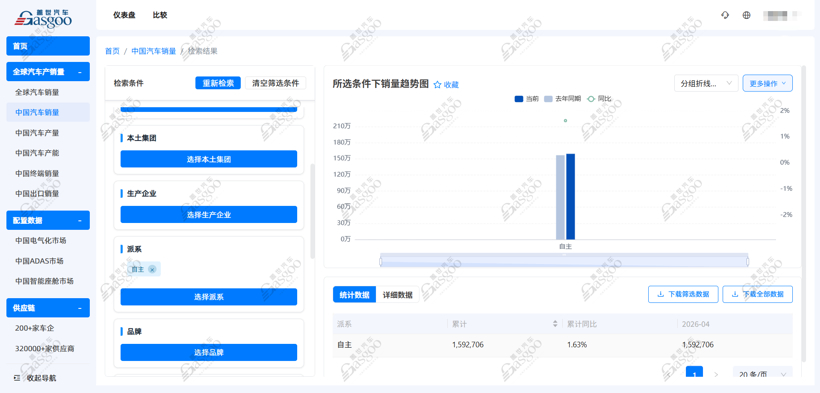Select 中国电气化市场 in the sidebar
Screen dimensions: 820x393
pos(48,240)
